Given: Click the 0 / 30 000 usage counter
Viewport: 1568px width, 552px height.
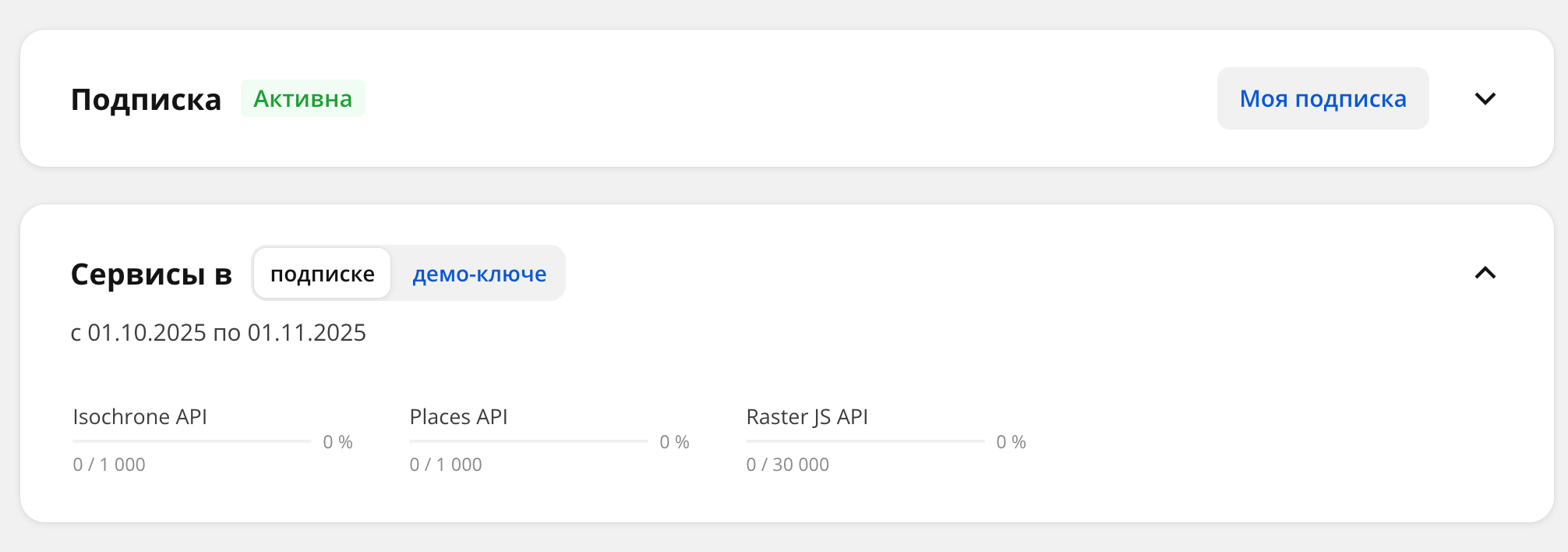Looking at the screenshot, I should tap(787, 465).
